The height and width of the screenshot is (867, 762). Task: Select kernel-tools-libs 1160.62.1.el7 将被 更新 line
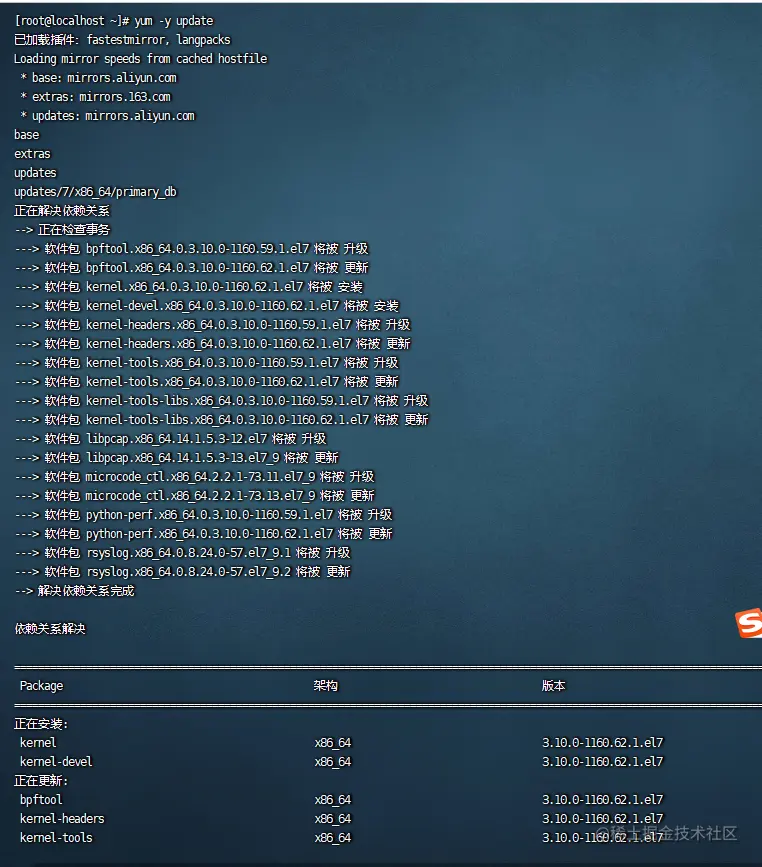221,420
